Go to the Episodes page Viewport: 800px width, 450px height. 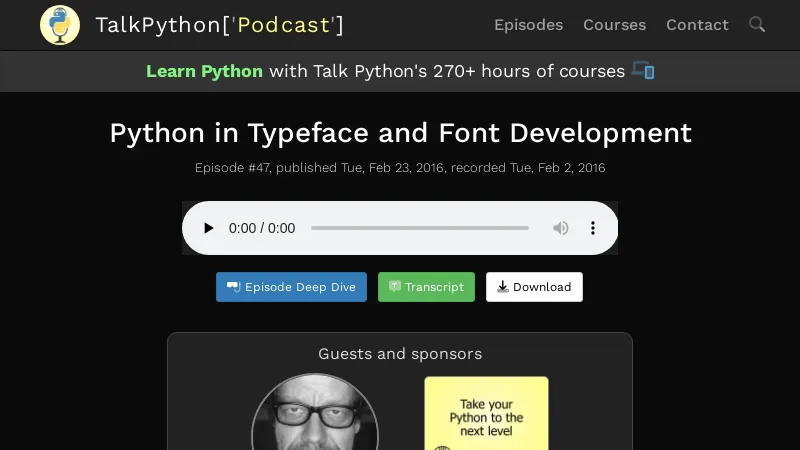pos(528,25)
